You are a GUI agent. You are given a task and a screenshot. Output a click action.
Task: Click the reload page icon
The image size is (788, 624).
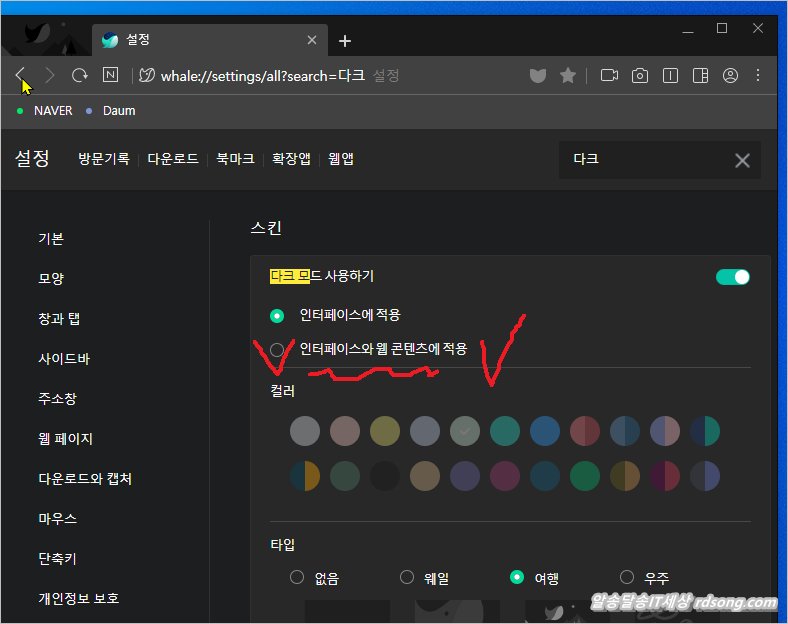[80, 75]
